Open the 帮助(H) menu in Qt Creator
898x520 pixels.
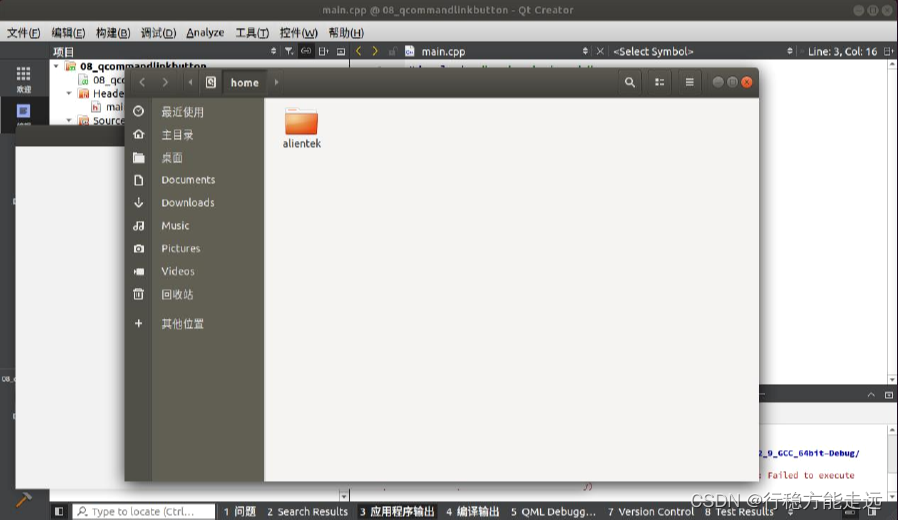346,33
